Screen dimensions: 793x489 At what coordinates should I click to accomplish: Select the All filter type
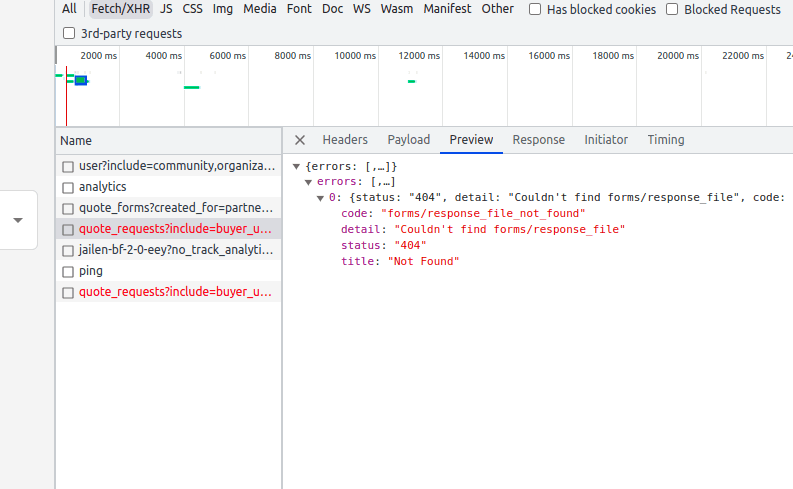coord(69,9)
